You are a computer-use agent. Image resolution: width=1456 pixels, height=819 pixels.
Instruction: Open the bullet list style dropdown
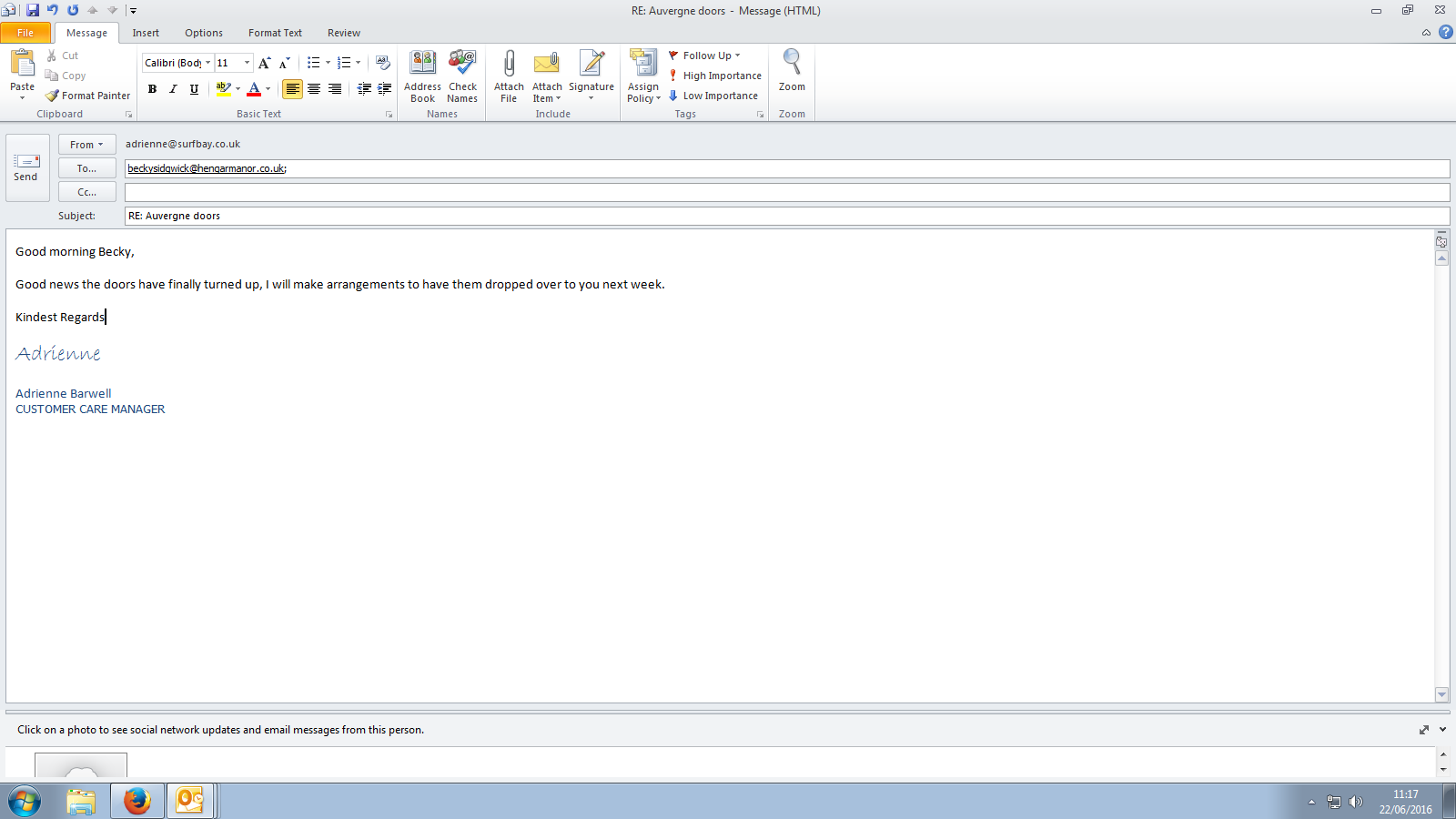click(329, 63)
